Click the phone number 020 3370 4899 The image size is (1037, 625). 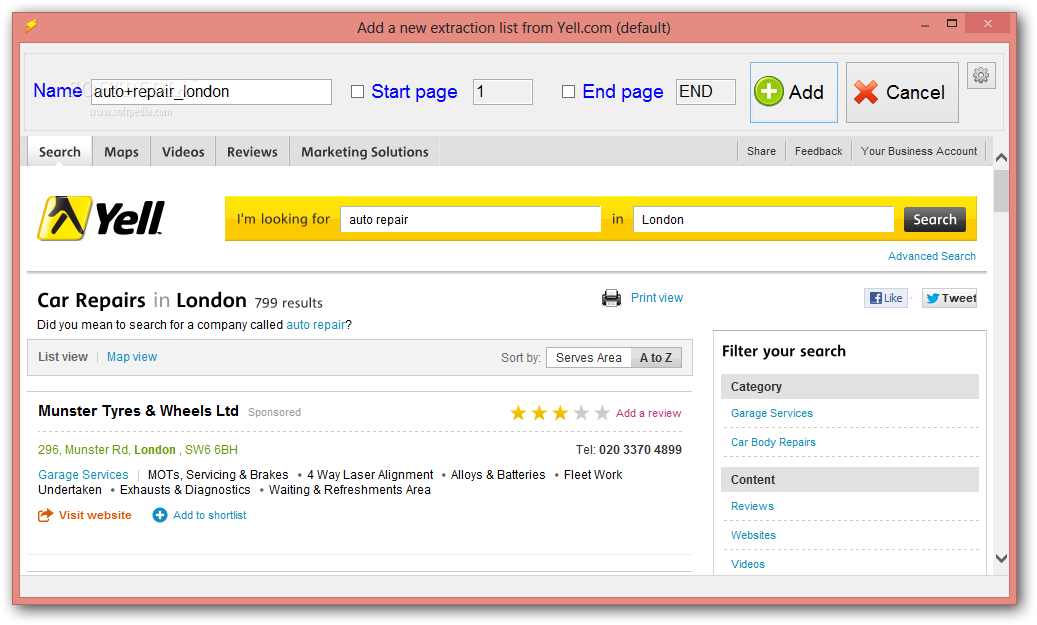[x=640, y=450]
